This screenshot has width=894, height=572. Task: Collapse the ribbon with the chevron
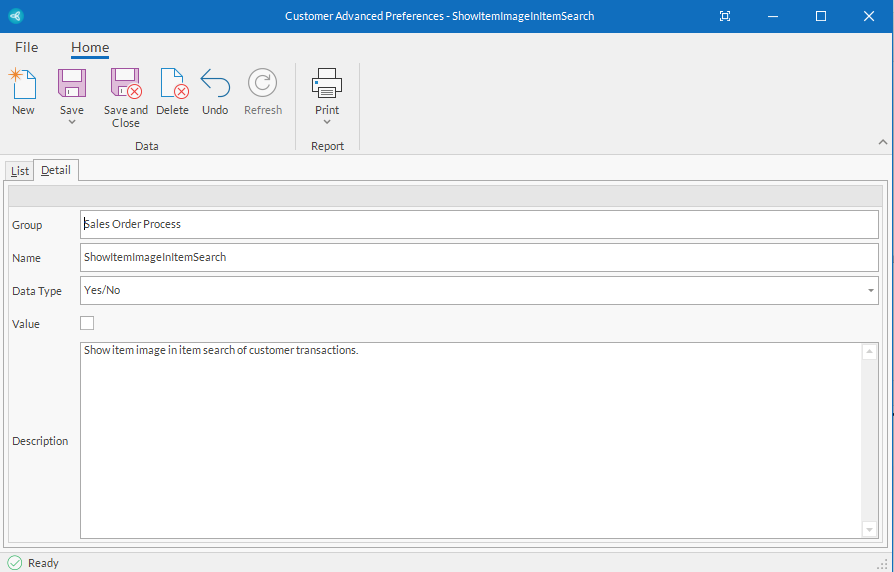[x=883, y=142]
